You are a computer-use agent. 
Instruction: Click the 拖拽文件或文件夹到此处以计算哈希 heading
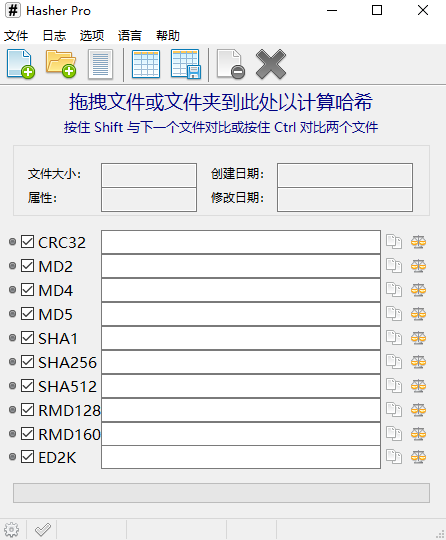point(221,102)
